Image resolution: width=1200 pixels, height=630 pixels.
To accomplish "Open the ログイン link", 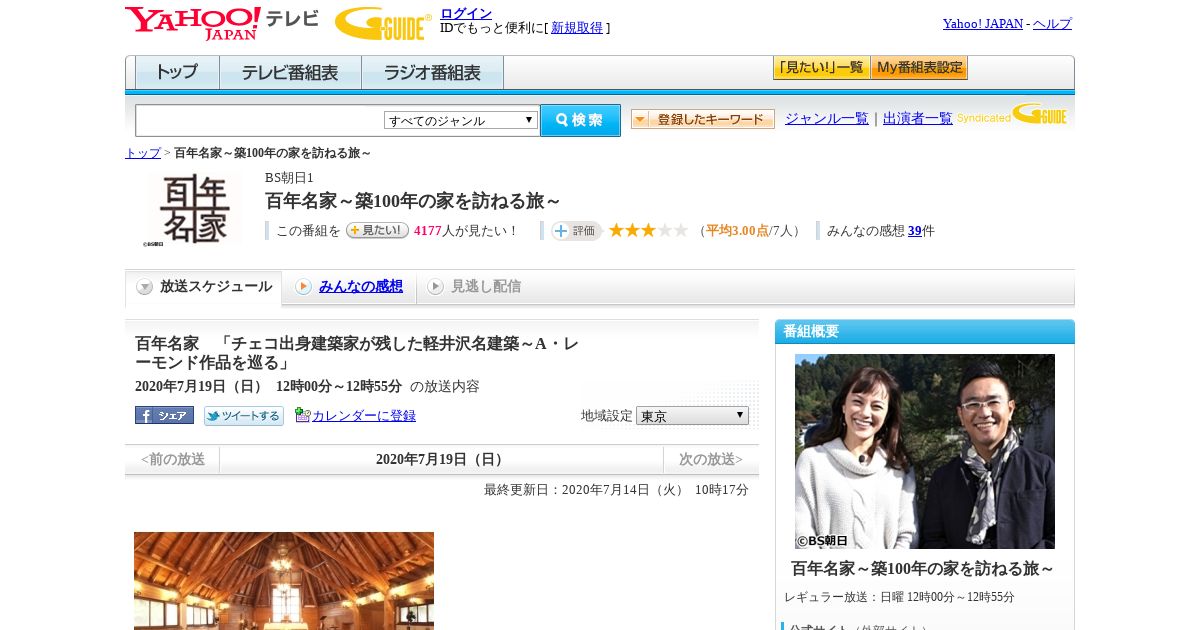I will [x=466, y=13].
